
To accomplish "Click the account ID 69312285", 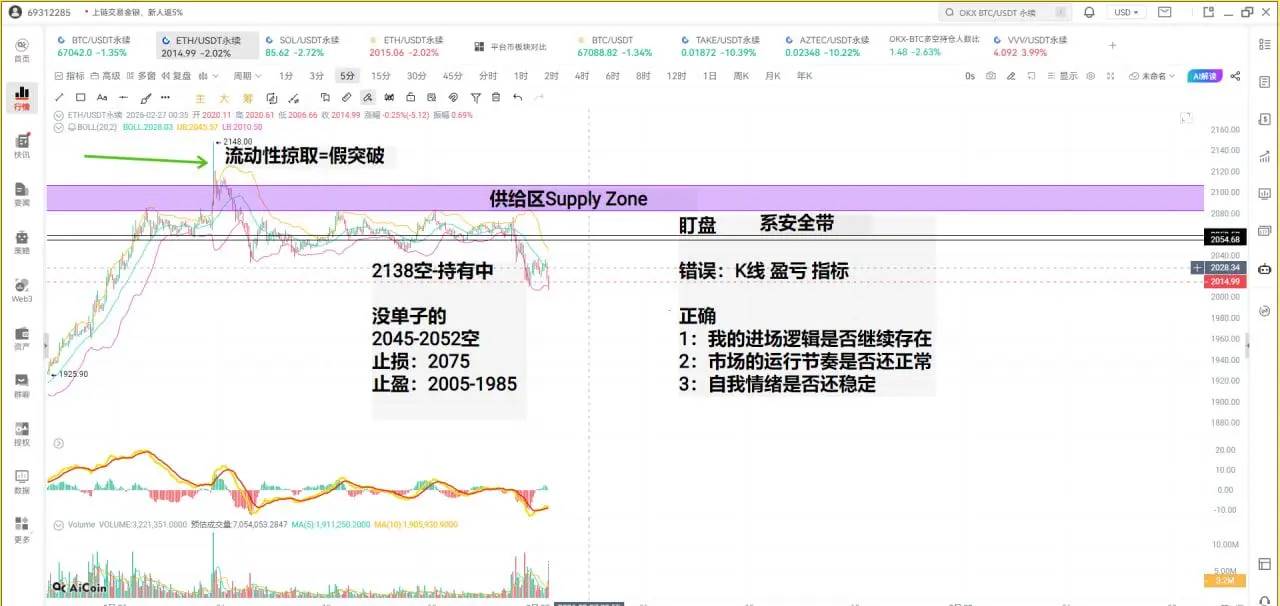I will [48, 12].
